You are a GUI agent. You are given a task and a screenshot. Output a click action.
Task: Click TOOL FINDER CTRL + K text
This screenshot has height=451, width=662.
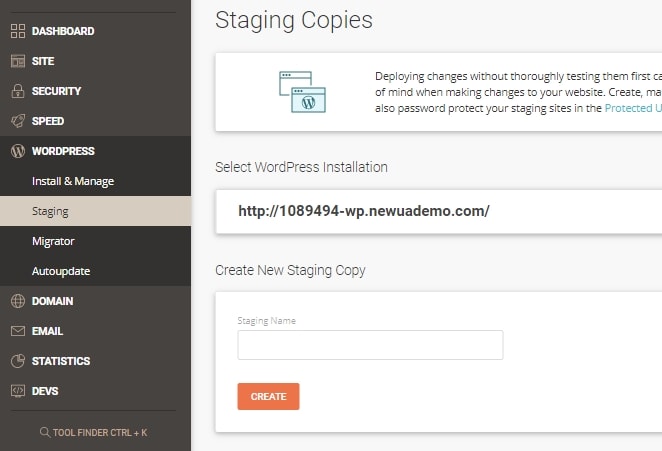coord(100,432)
